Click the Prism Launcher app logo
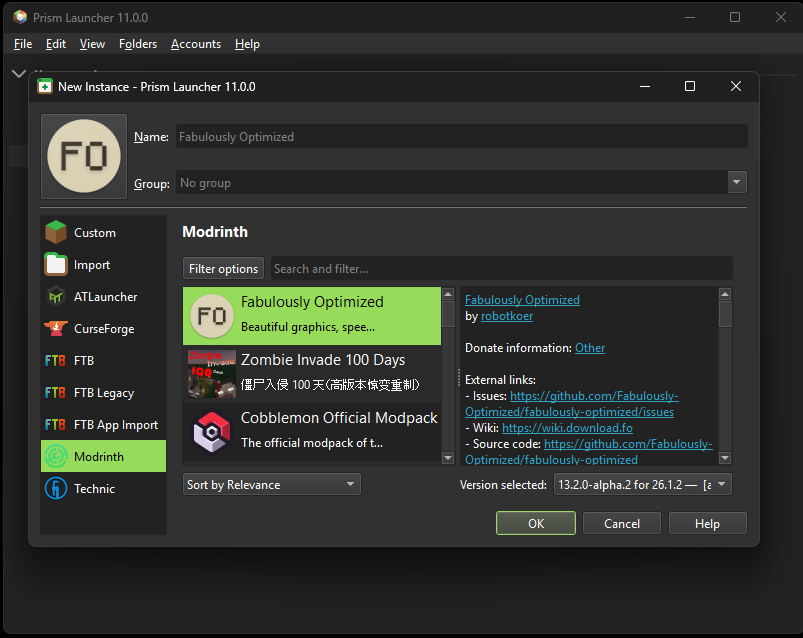 click(20, 17)
